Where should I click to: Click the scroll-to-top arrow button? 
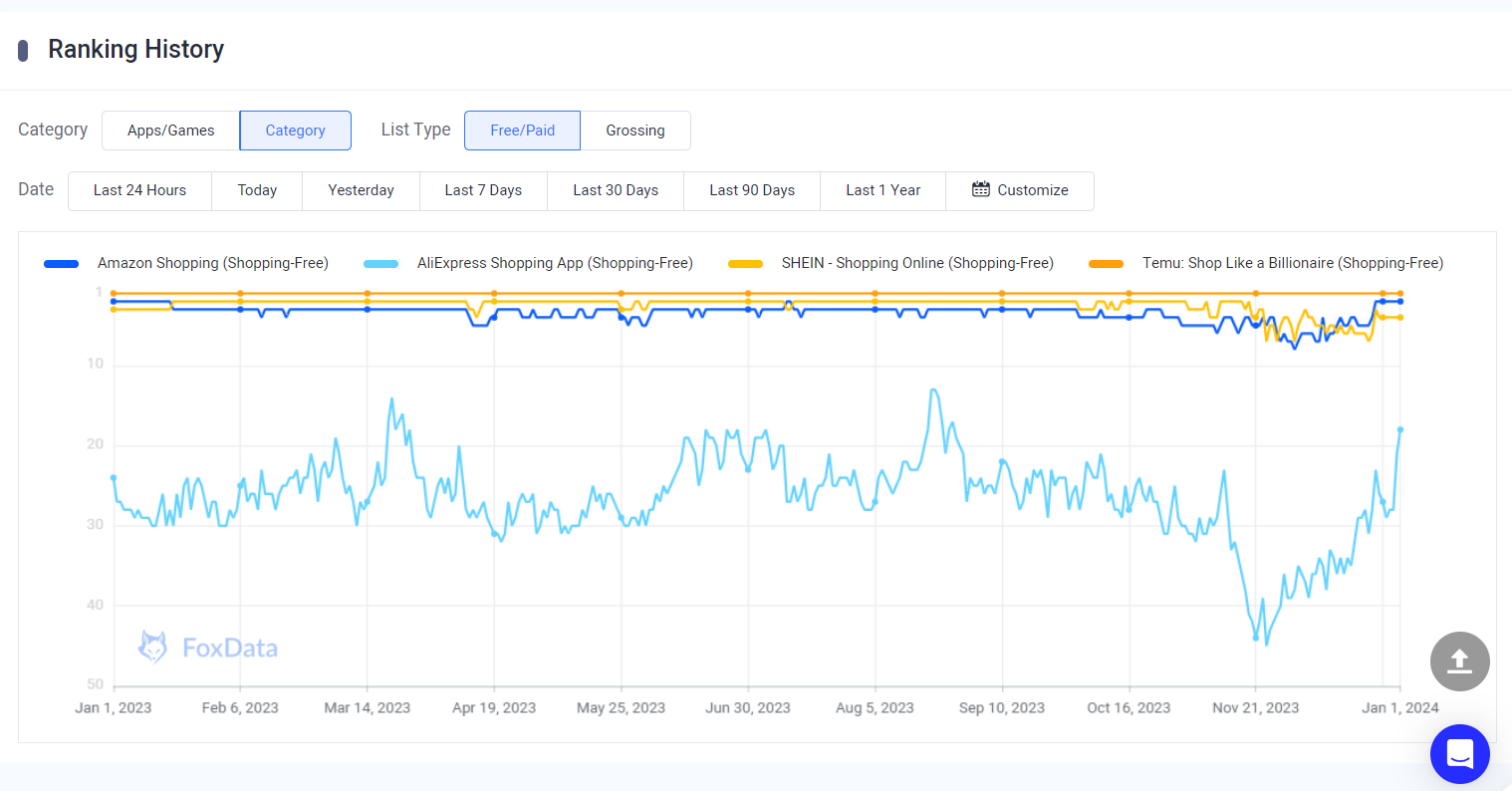point(1459,661)
